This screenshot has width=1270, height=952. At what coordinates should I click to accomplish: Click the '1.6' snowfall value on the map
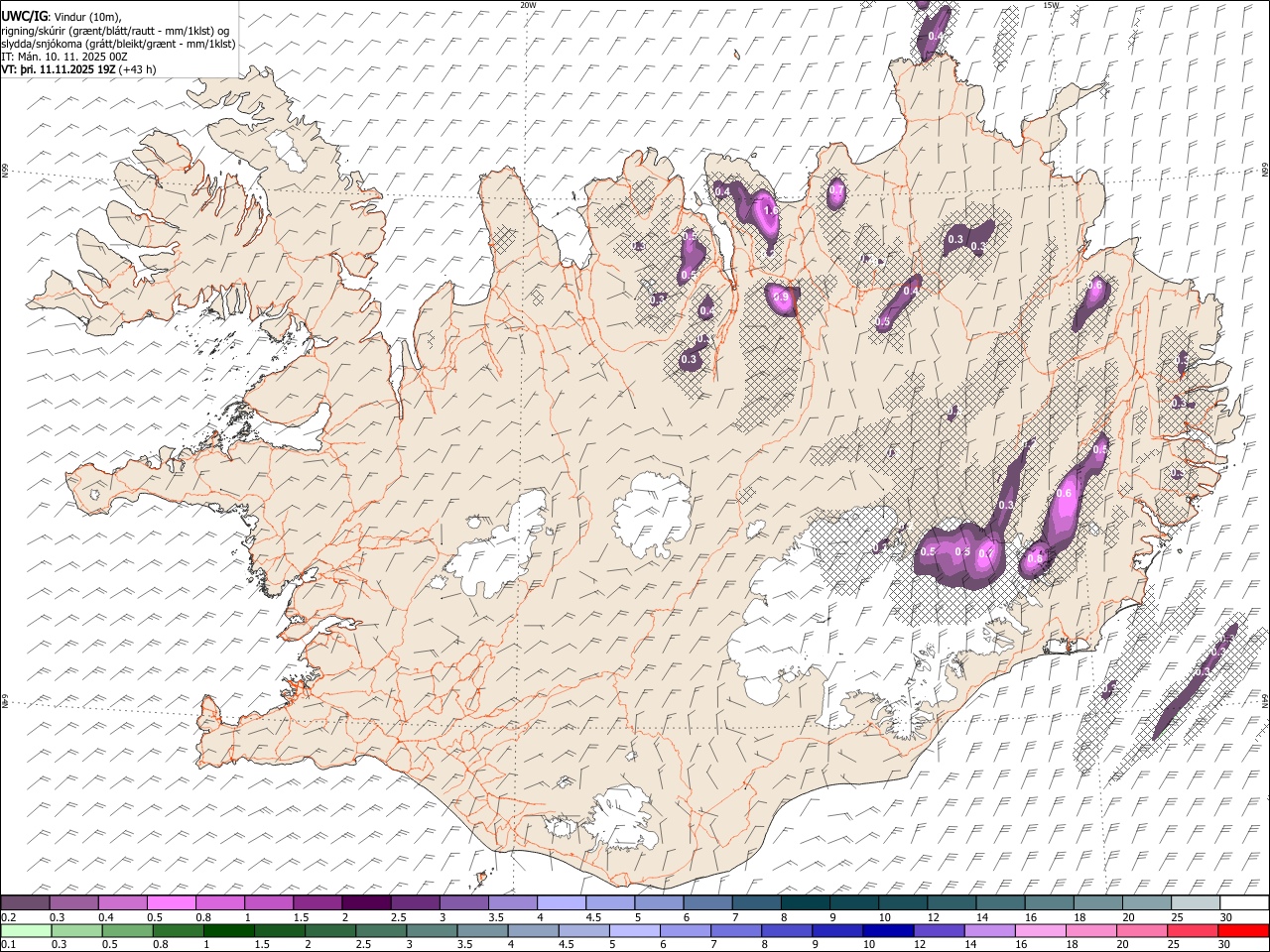point(771,211)
